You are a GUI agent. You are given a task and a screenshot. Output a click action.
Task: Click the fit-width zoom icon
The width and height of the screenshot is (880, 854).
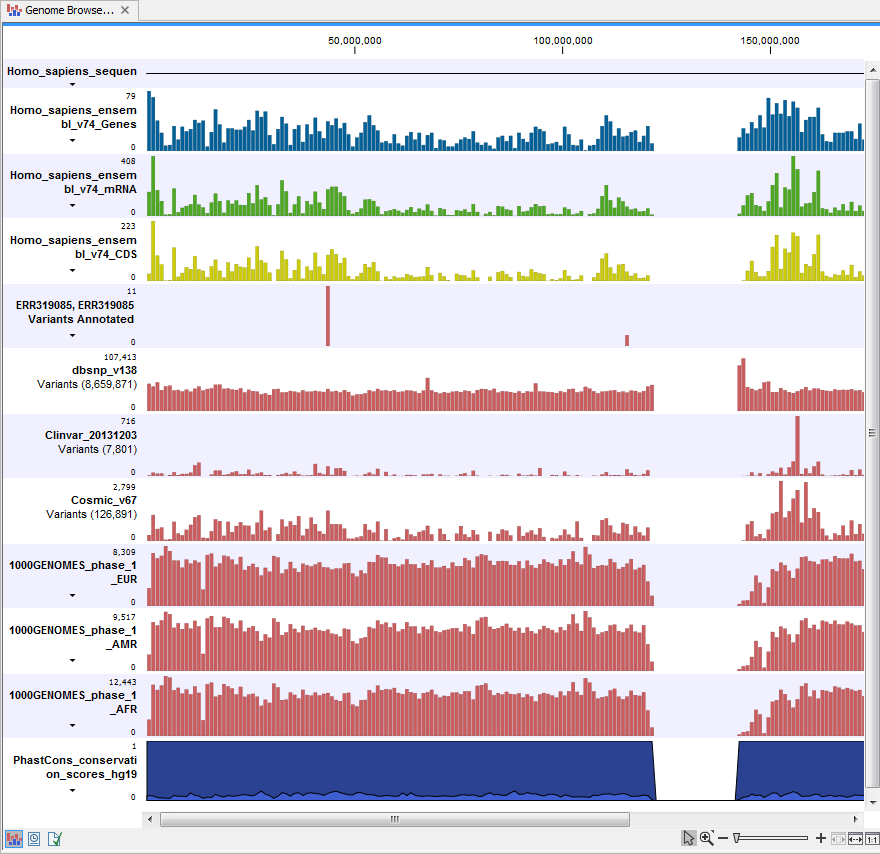pyautogui.click(x=855, y=838)
